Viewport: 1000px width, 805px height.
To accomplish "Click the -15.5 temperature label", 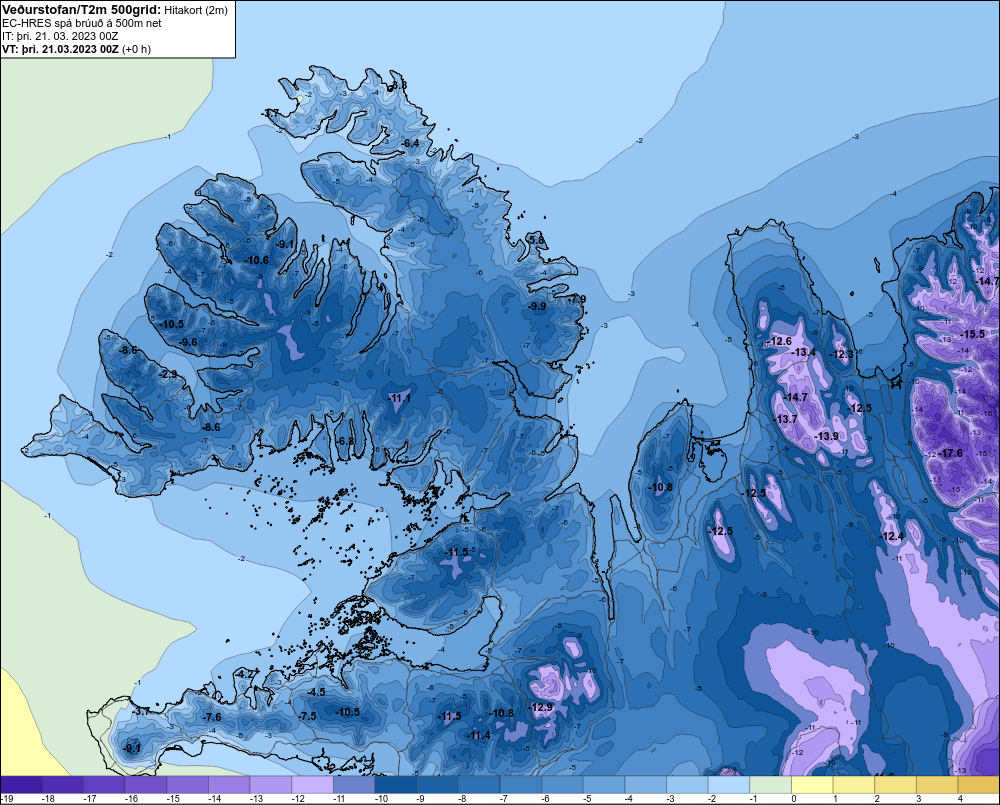I will (x=971, y=334).
